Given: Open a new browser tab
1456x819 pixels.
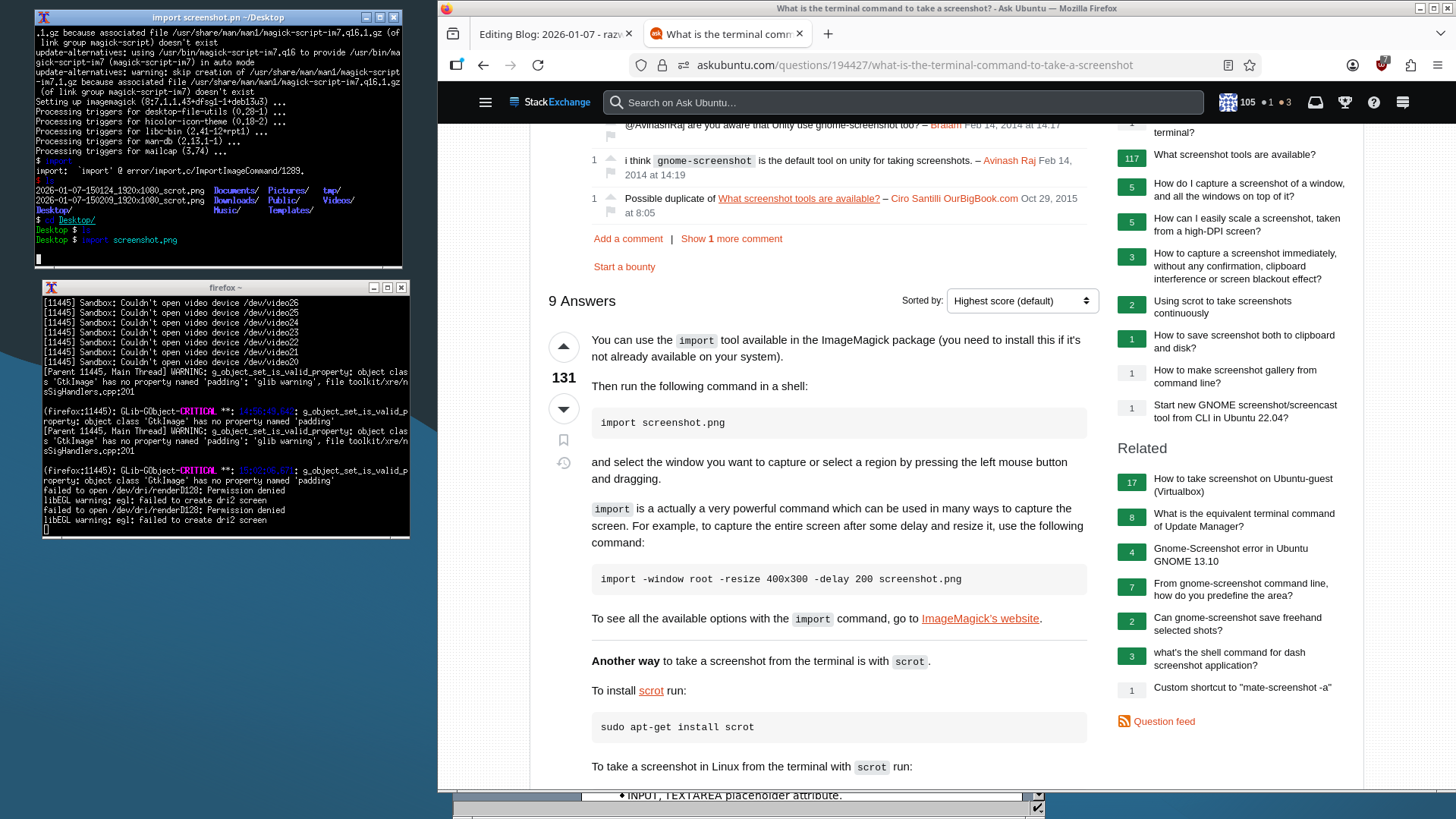Looking at the screenshot, I should (x=828, y=34).
